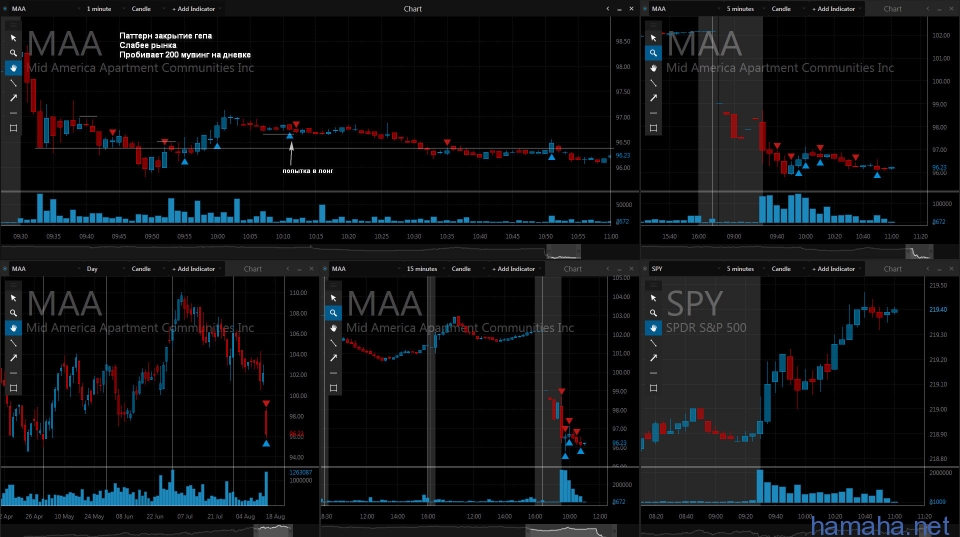The height and width of the screenshot is (537, 960).
Task: Click the active zoom tool in top MAA 5 minutes chart
Action: click(x=653, y=53)
